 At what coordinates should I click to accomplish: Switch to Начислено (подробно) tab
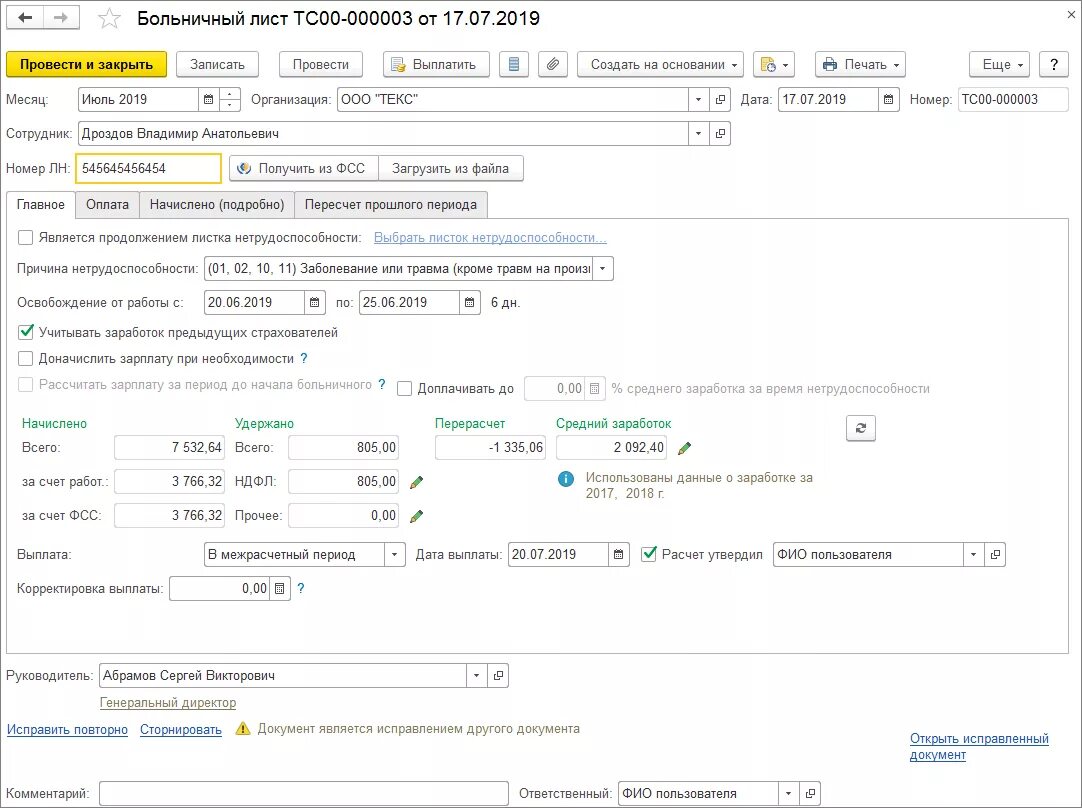click(217, 204)
